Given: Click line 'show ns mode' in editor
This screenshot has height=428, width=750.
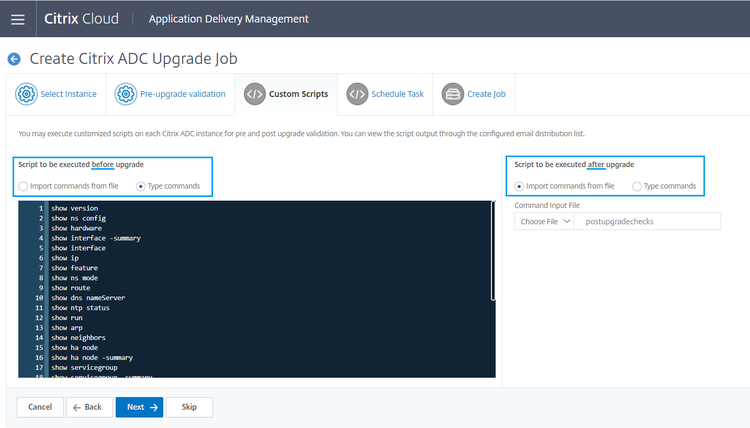Looking at the screenshot, I should click(75, 278).
